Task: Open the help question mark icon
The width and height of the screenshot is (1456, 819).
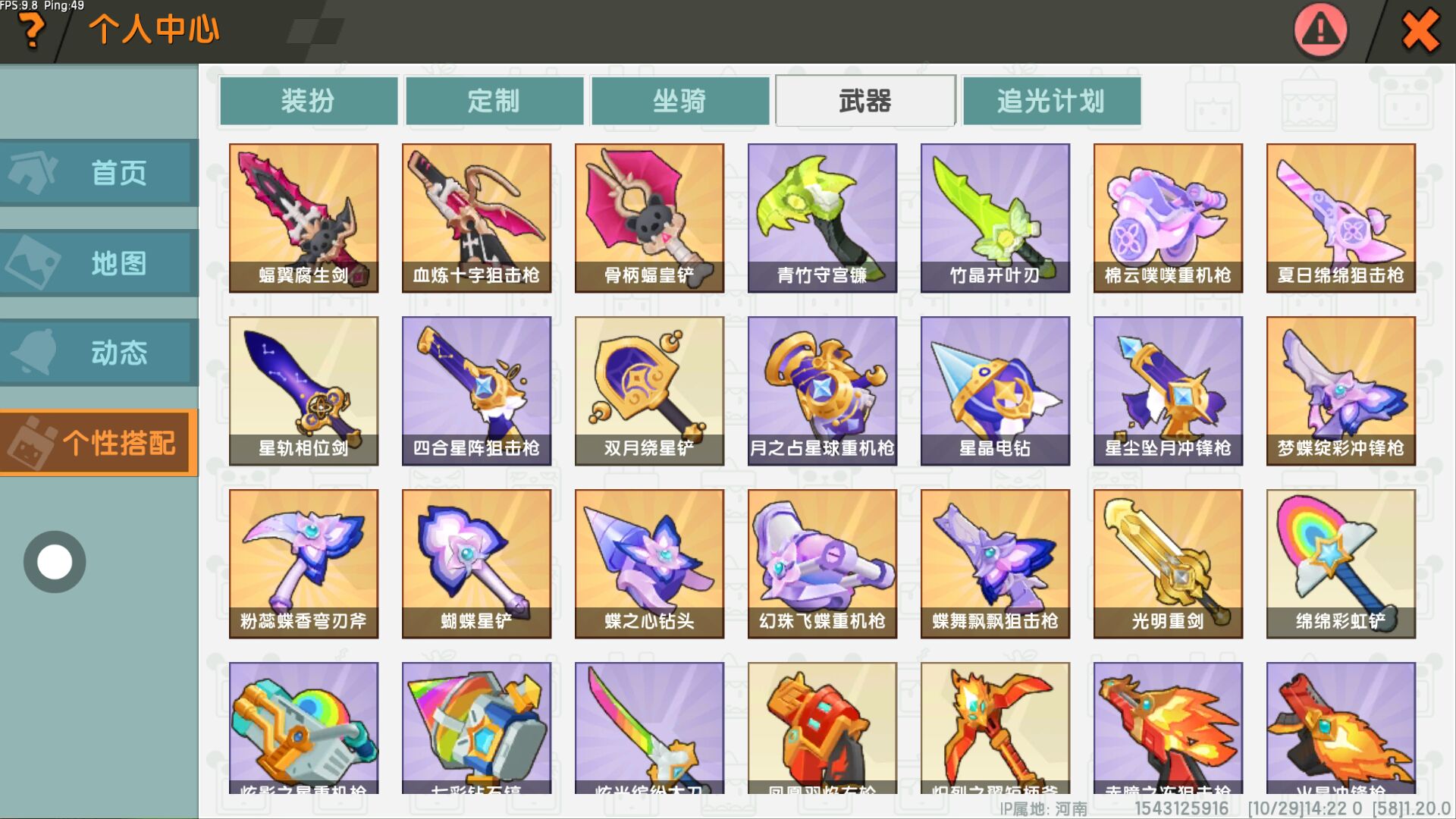Action: [x=32, y=32]
